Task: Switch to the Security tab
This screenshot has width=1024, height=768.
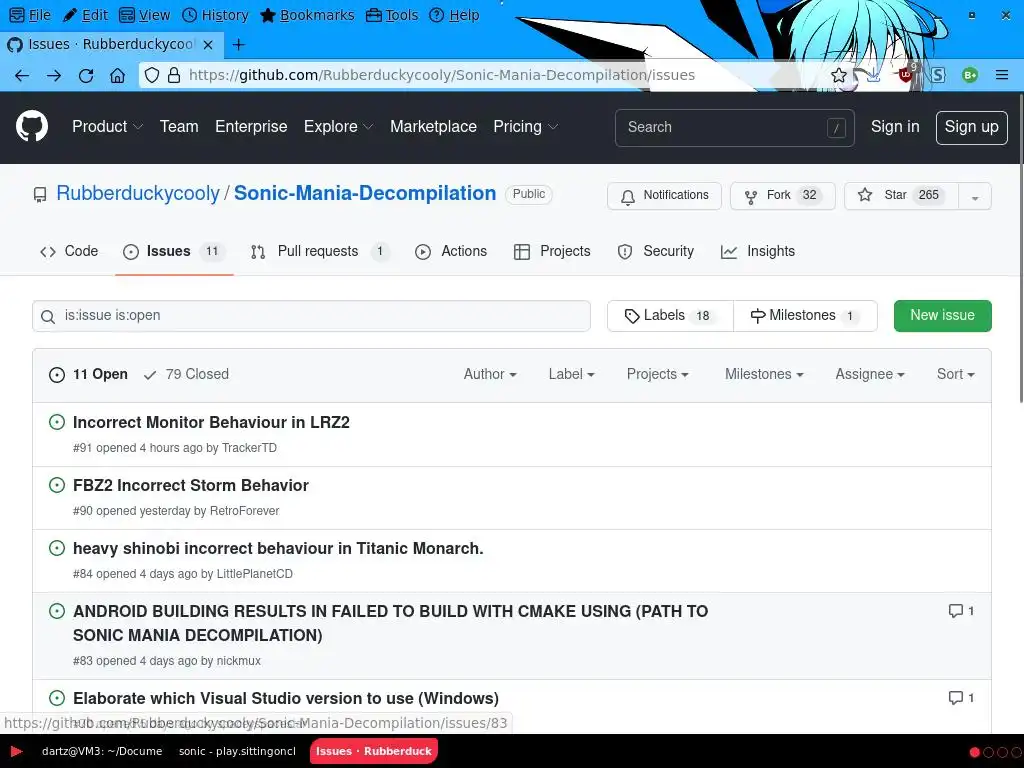Action: (x=656, y=251)
